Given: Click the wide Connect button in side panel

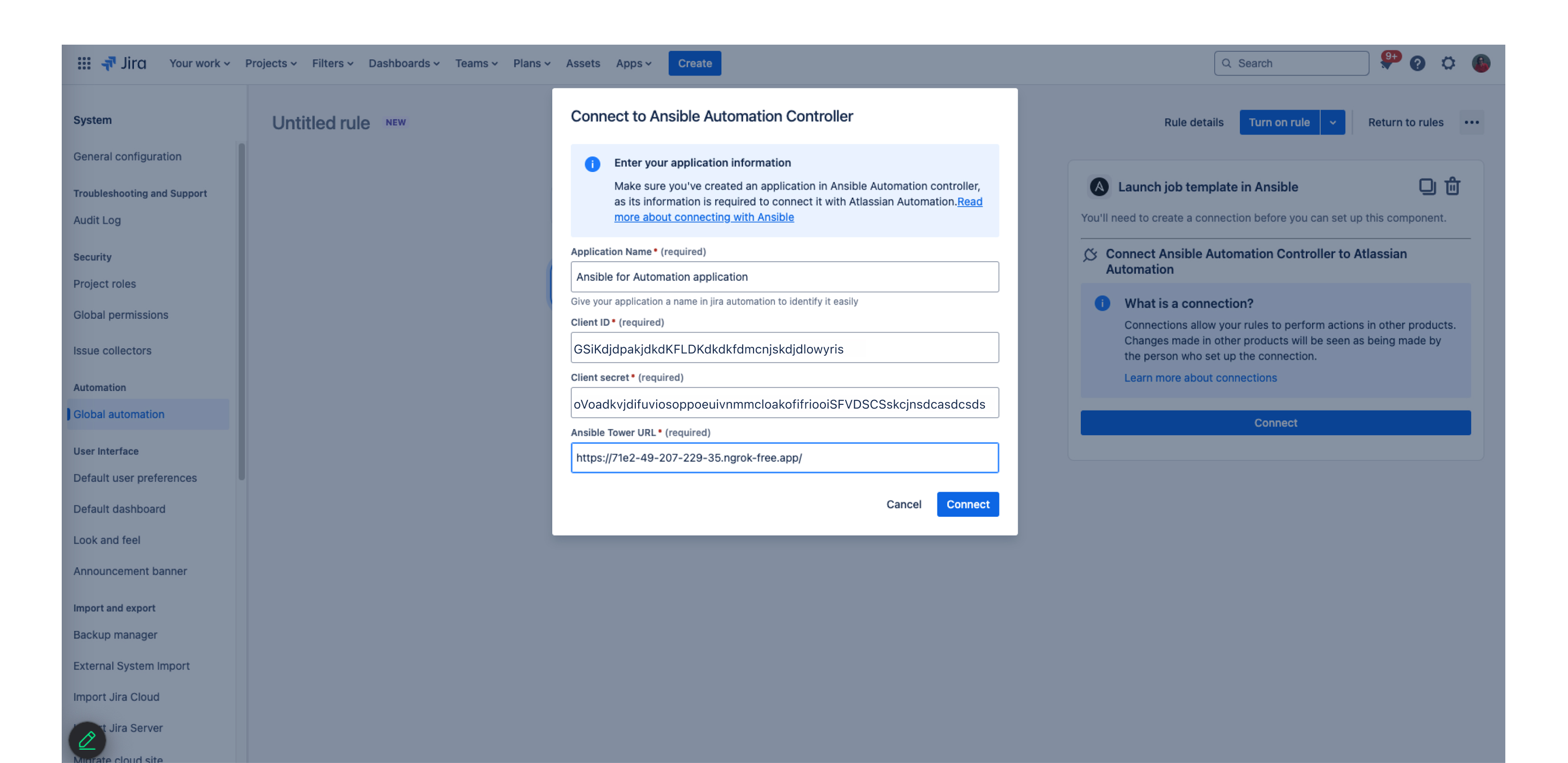Looking at the screenshot, I should coord(1275,422).
